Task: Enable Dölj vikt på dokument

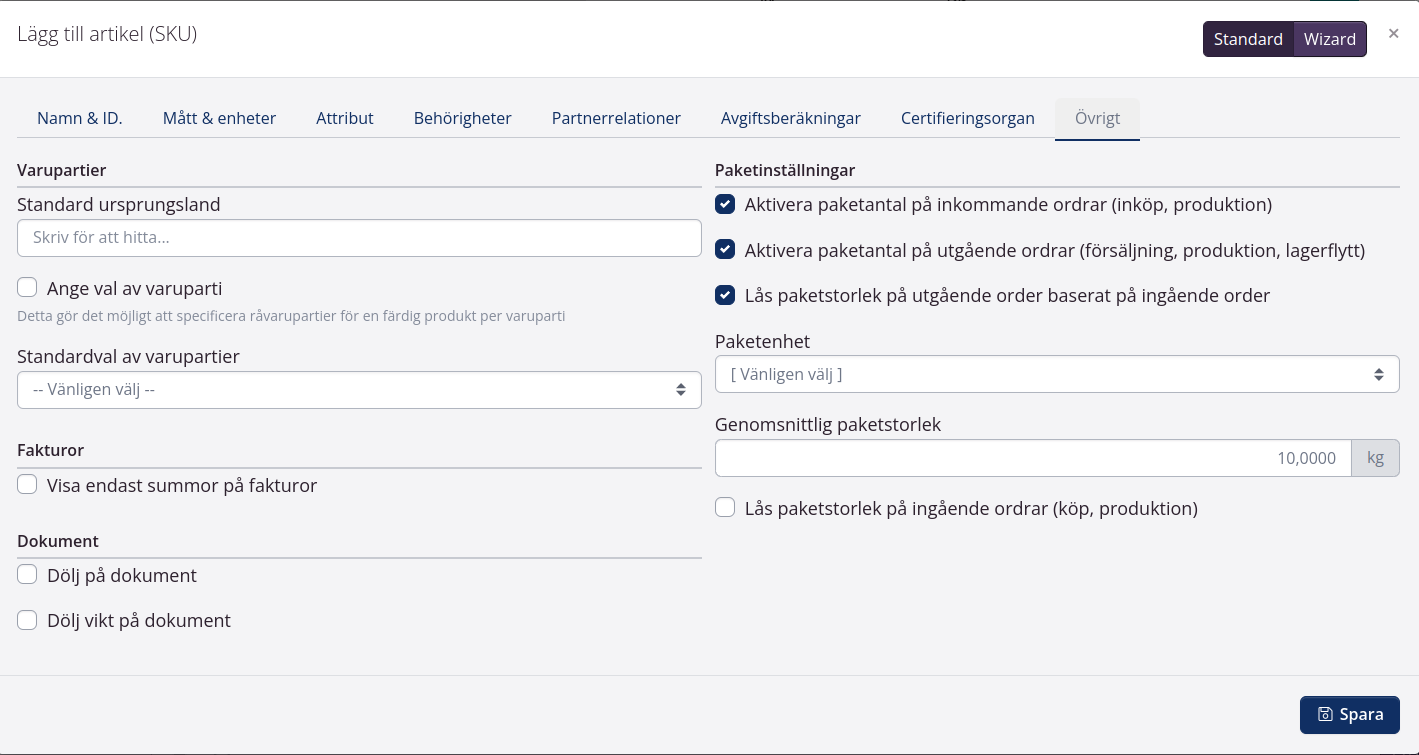Action: click(27, 620)
